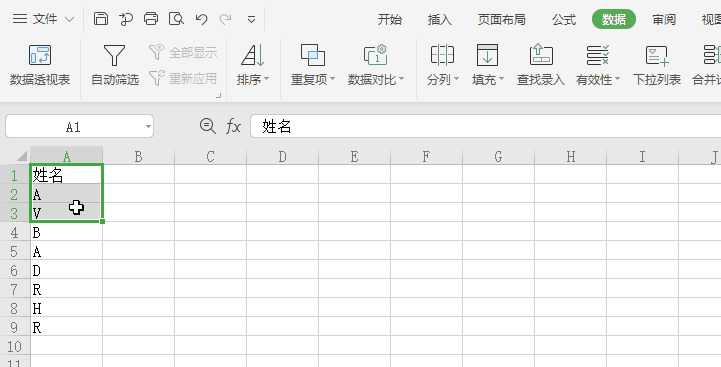Image resolution: width=721 pixels, height=367 pixels.
Task: Click the 填充 fill icon
Action: click(x=487, y=55)
